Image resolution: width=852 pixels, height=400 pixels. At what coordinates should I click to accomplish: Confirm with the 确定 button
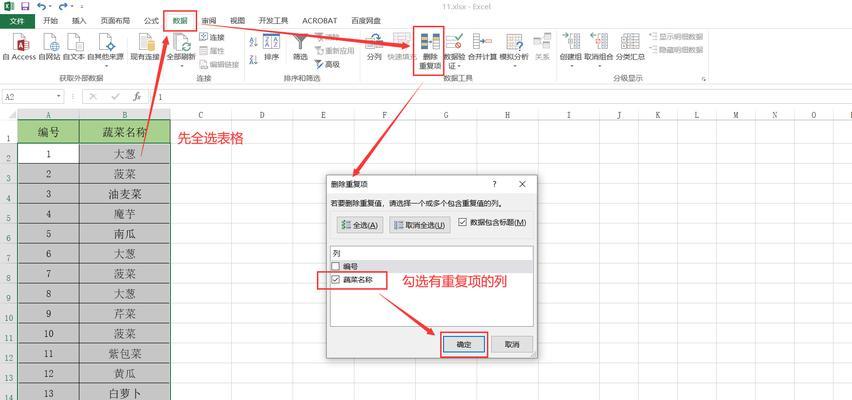coord(463,345)
